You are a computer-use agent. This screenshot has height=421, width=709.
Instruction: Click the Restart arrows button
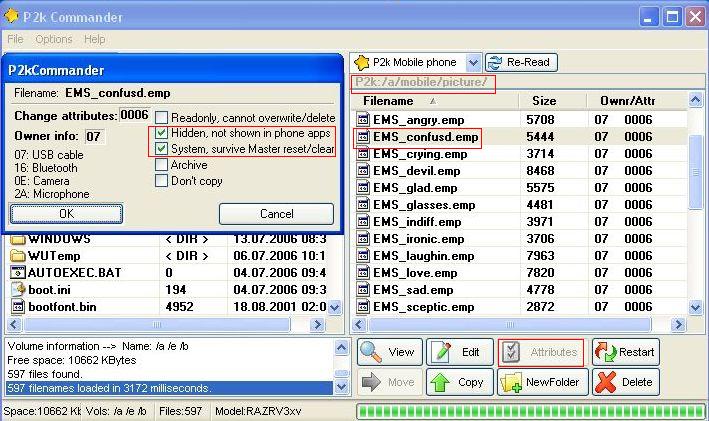626,352
